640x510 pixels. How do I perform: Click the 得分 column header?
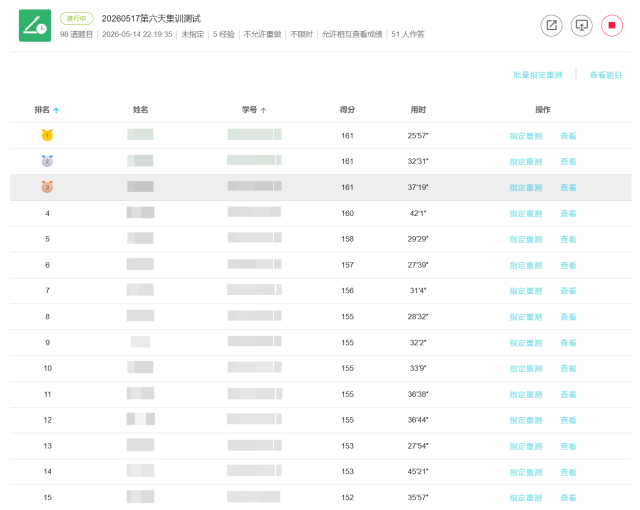pyautogui.click(x=347, y=110)
